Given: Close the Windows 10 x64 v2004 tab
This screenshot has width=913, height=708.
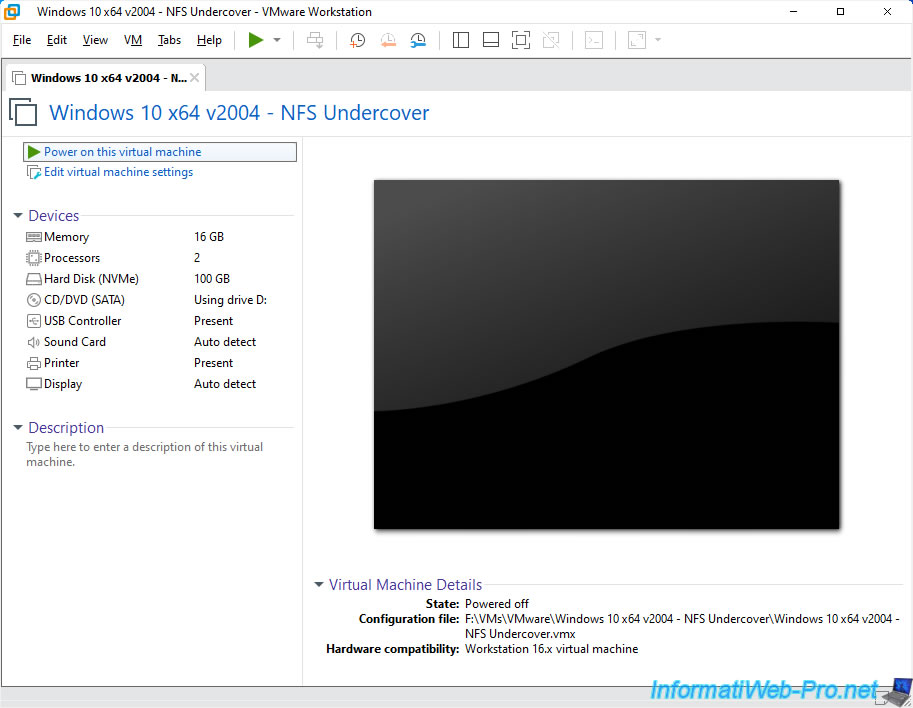Looking at the screenshot, I should (194, 78).
